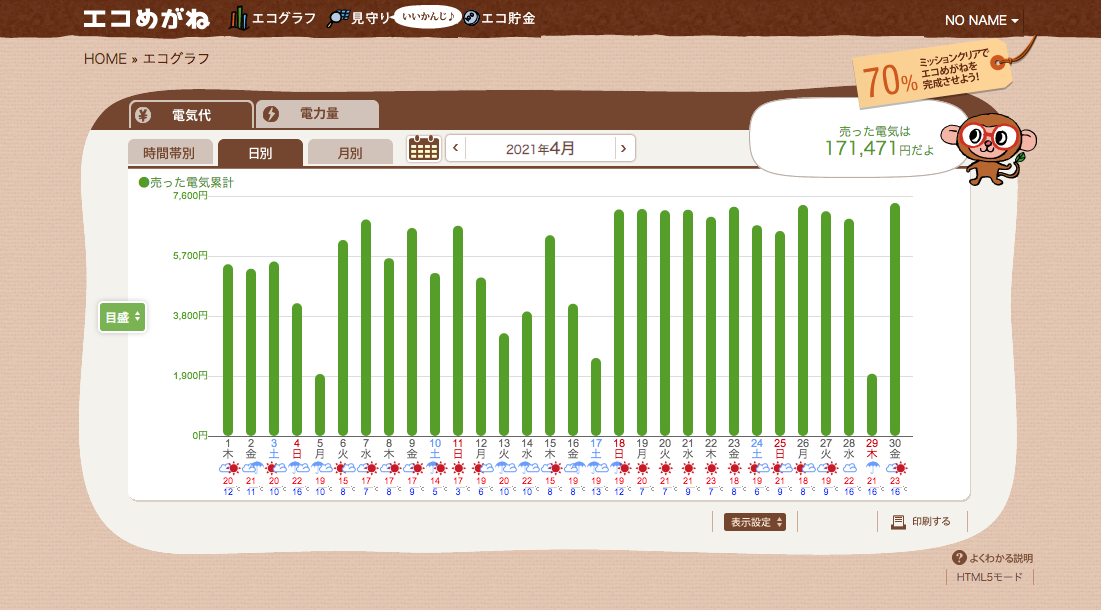The image size is (1101, 610).
Task: Click the いいかんじ♪ speech bubble
Action: tap(428, 16)
